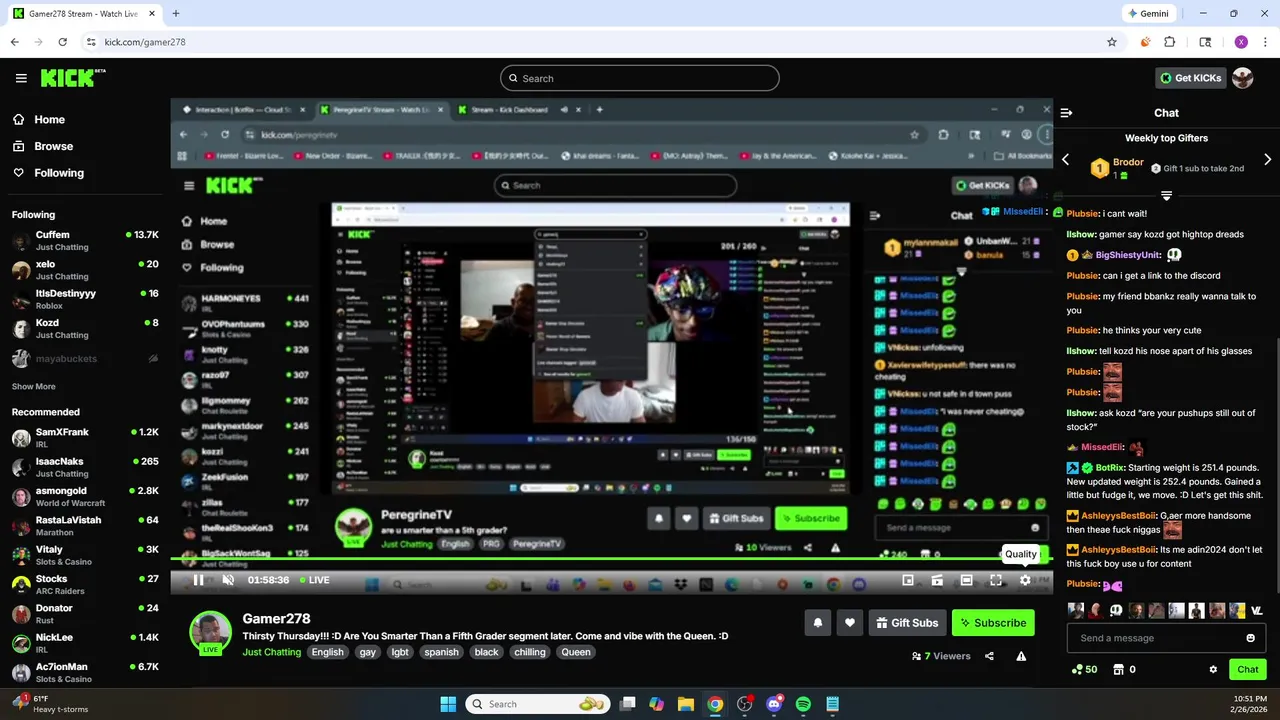This screenshot has width=1280, height=720.
Task: Unmute the stream volume
Action: (x=227, y=580)
